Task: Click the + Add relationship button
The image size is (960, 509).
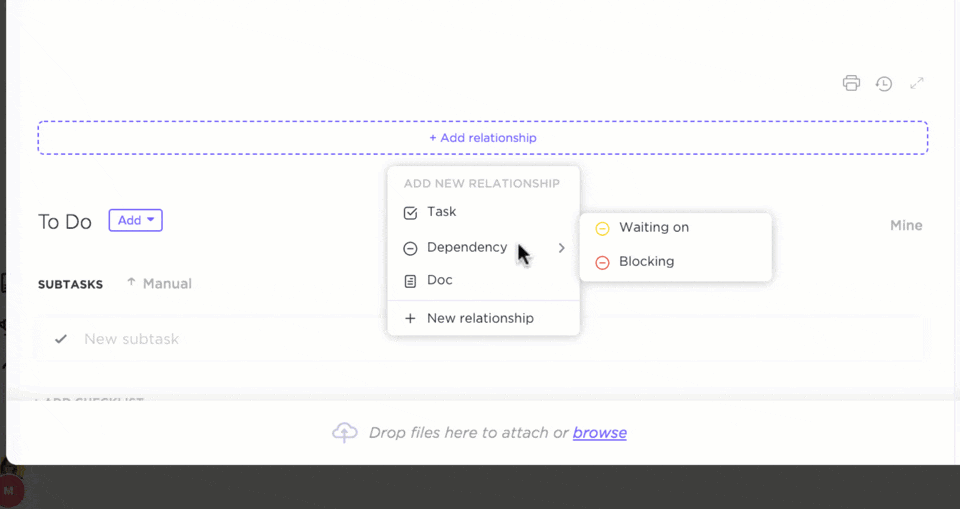Action: click(x=483, y=138)
